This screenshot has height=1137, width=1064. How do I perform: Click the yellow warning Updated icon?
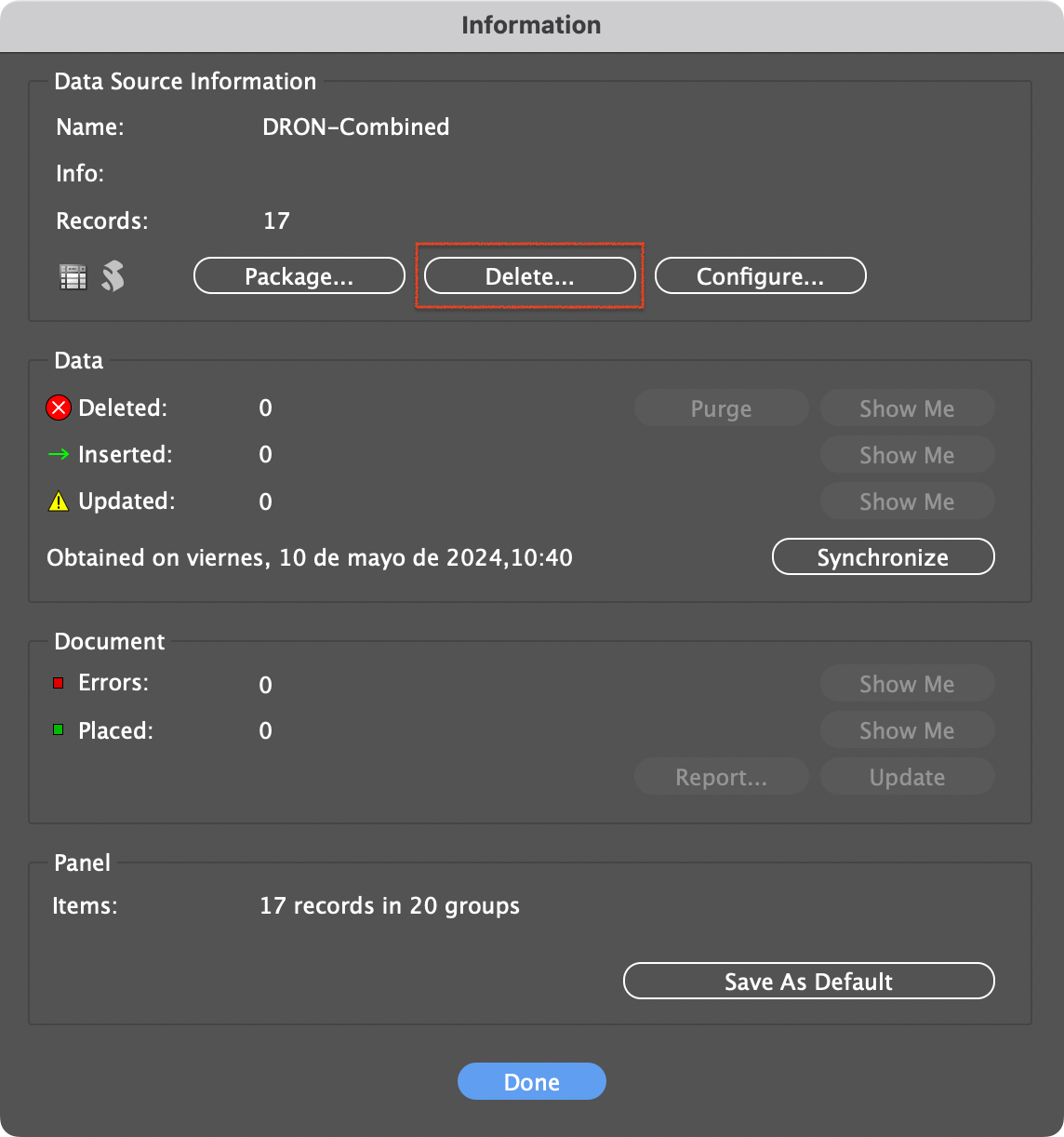pos(59,502)
